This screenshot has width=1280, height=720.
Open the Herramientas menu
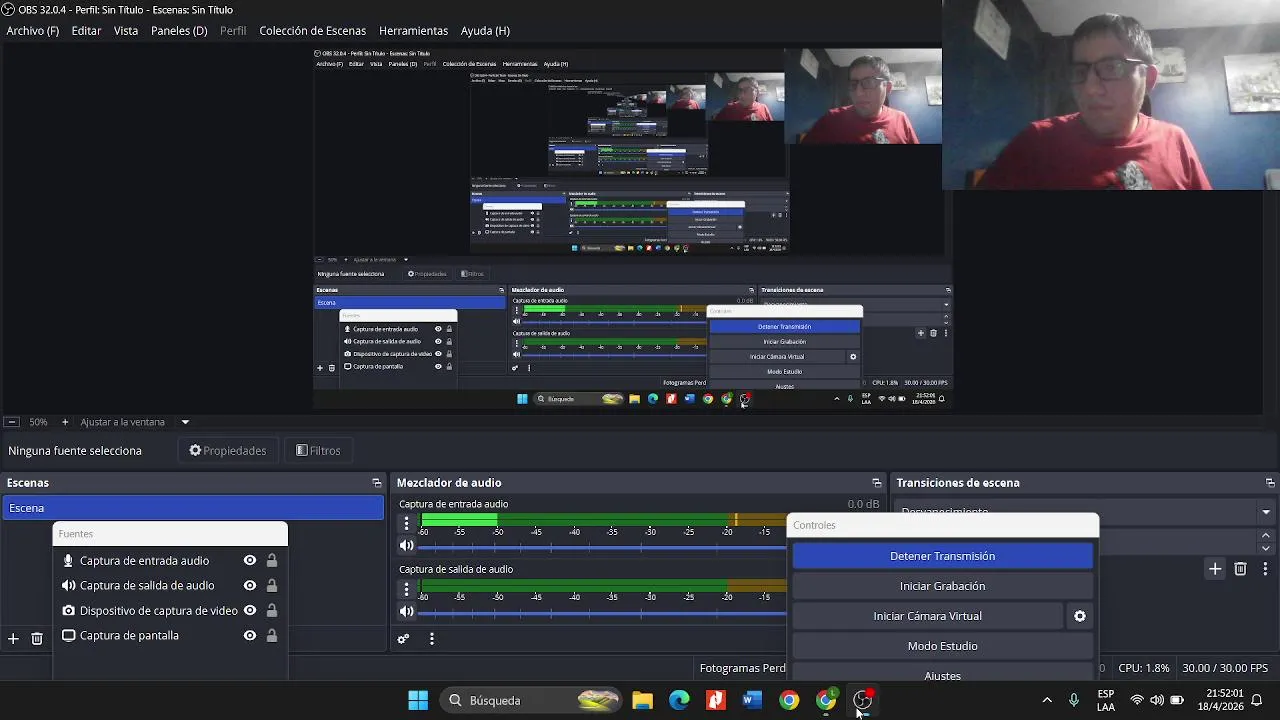[x=413, y=31]
